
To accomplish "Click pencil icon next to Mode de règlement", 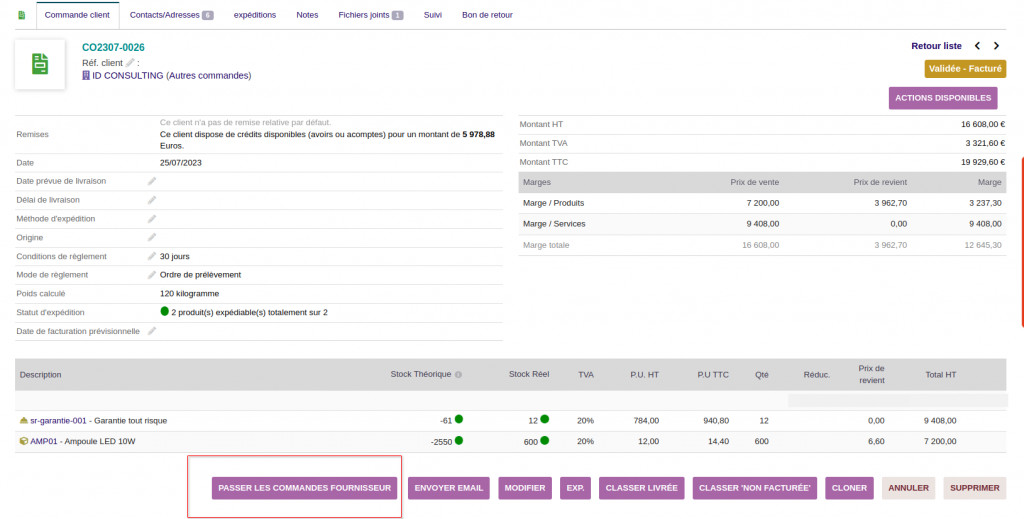I will pos(152,275).
